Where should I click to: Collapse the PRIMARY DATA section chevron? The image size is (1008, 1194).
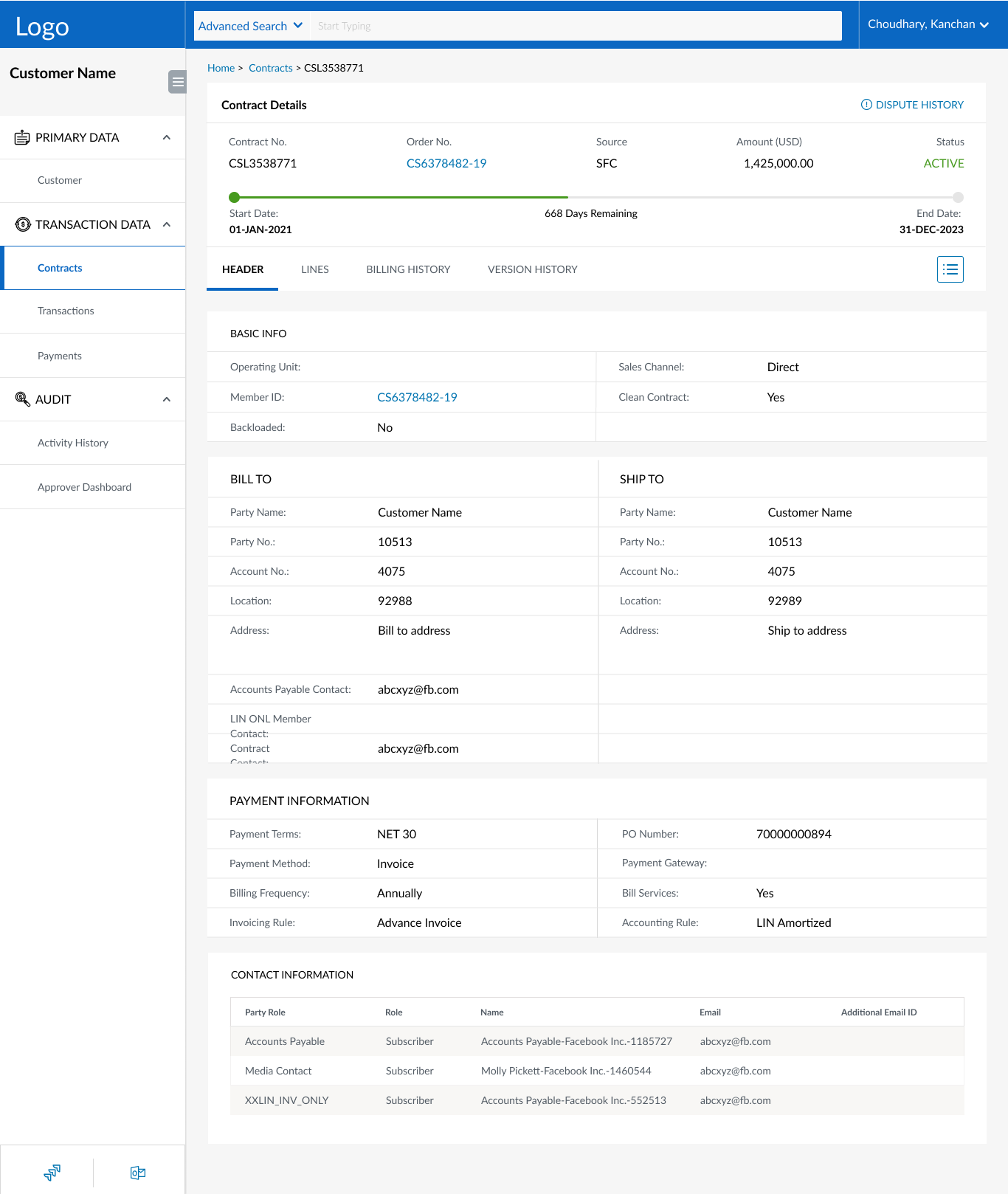click(x=167, y=137)
